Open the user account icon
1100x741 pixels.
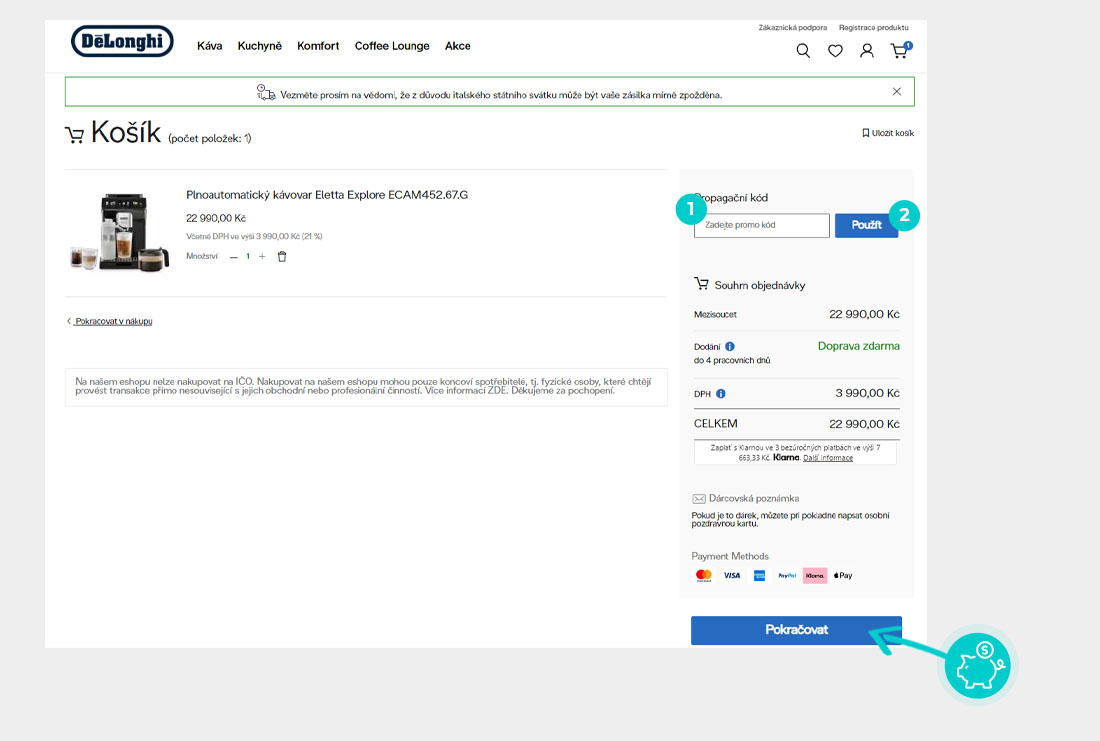pyautogui.click(x=867, y=51)
